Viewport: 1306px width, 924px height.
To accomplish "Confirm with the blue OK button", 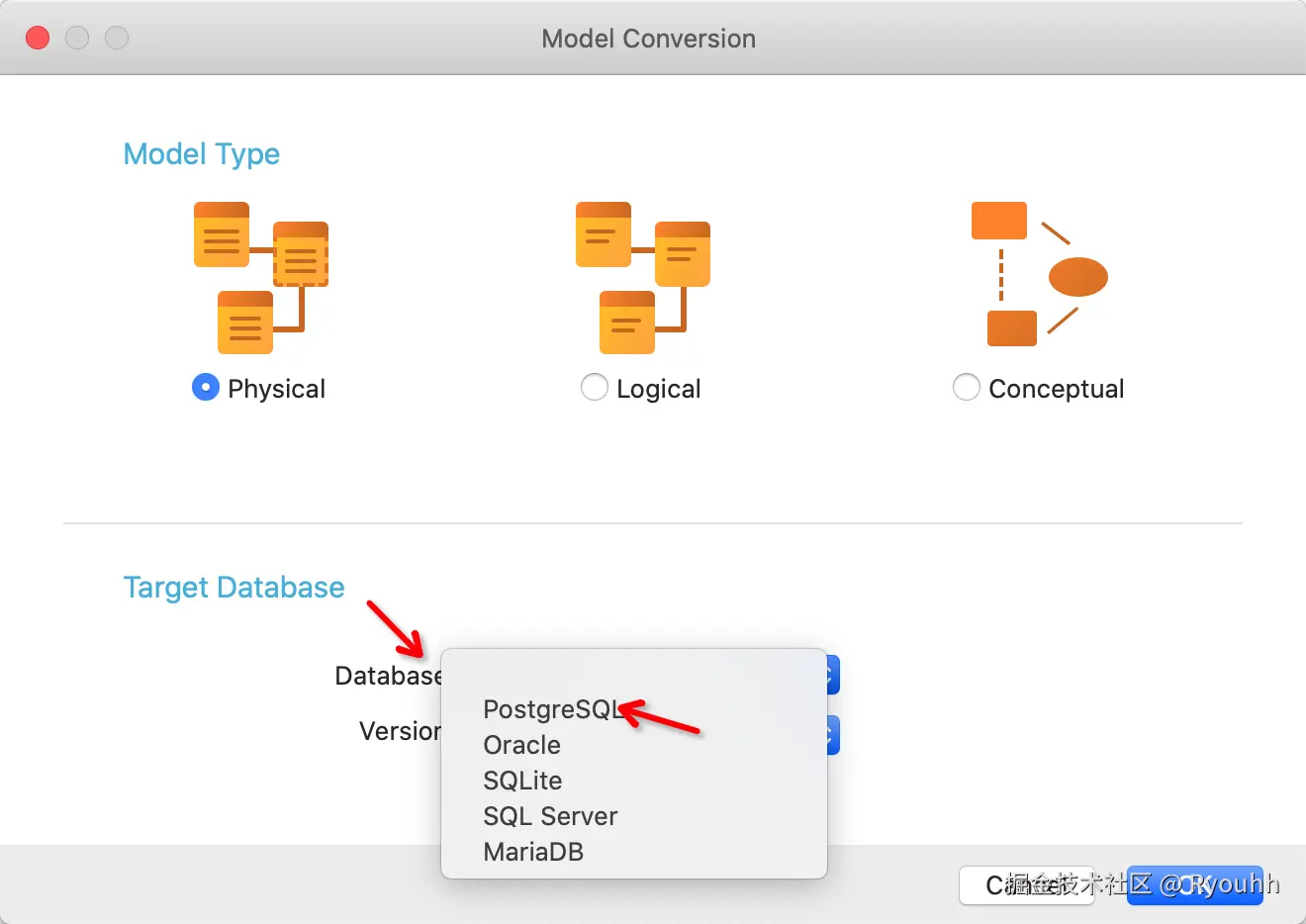I will click(1195, 885).
